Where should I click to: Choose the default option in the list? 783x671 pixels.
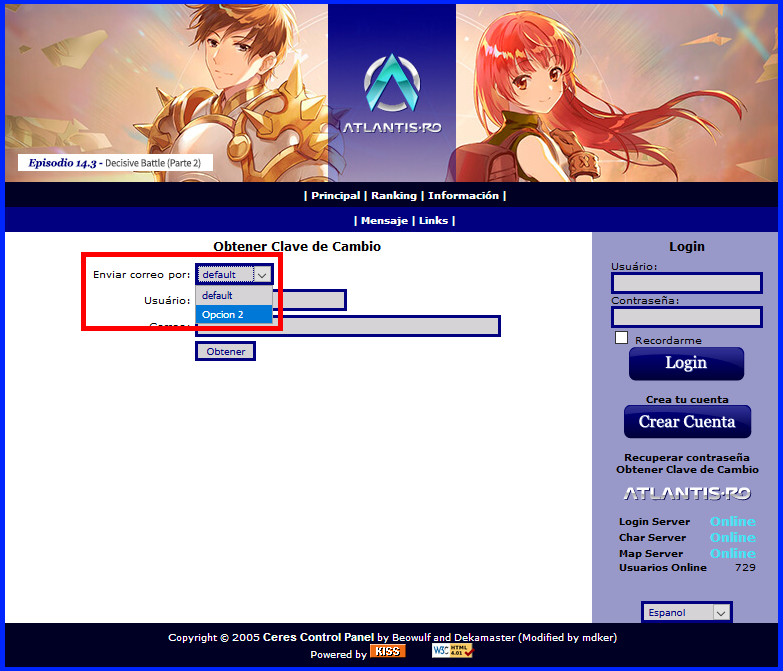click(234, 296)
